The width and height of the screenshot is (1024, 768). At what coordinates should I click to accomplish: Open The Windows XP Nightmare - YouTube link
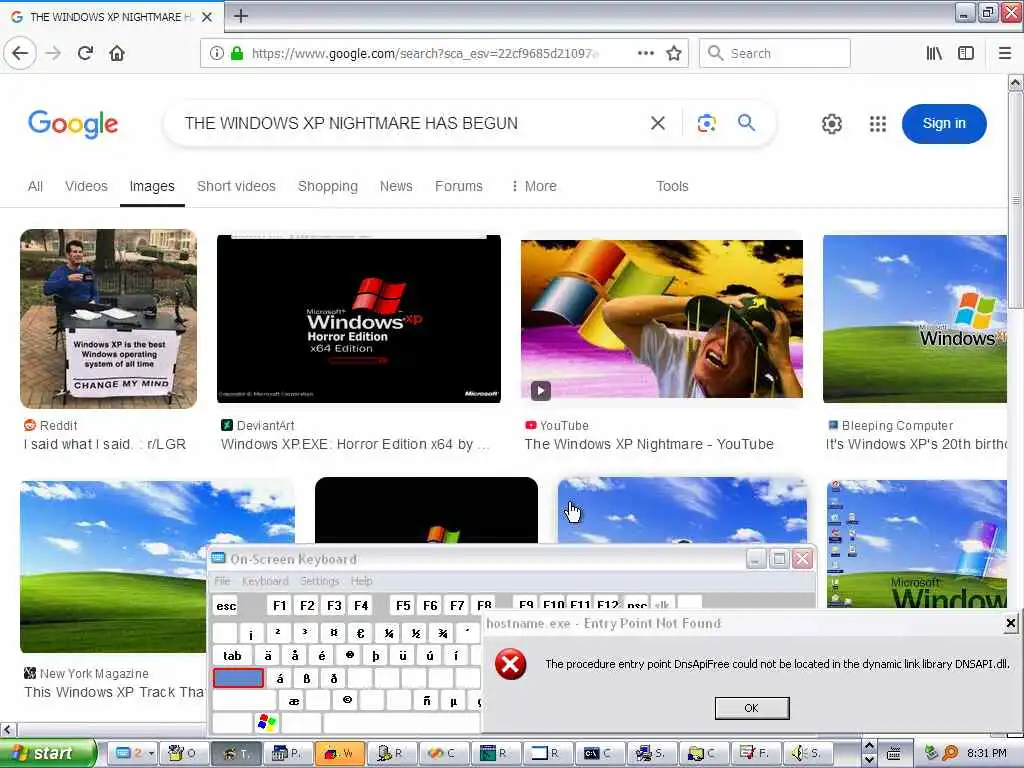pos(649,444)
